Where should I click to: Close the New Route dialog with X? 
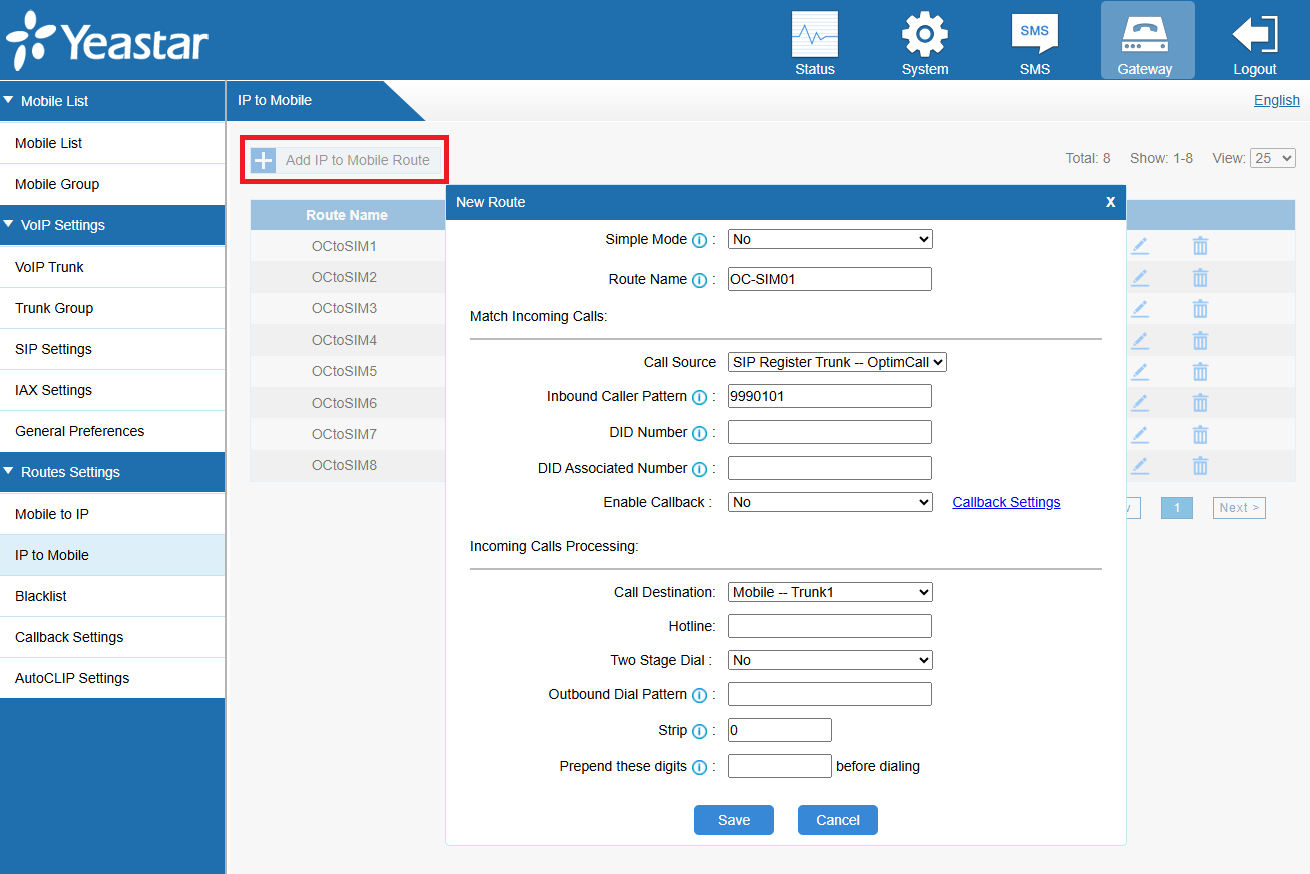coord(1110,202)
